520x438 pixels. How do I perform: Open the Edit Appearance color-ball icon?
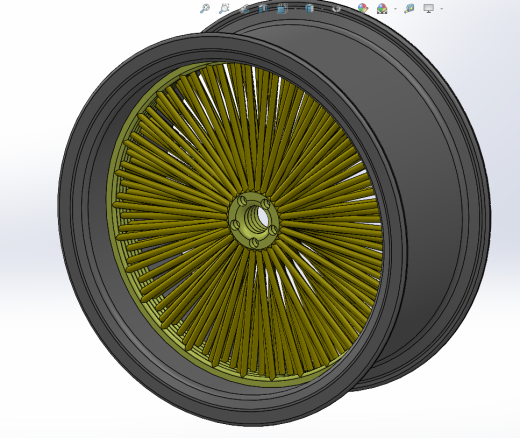[363, 8]
